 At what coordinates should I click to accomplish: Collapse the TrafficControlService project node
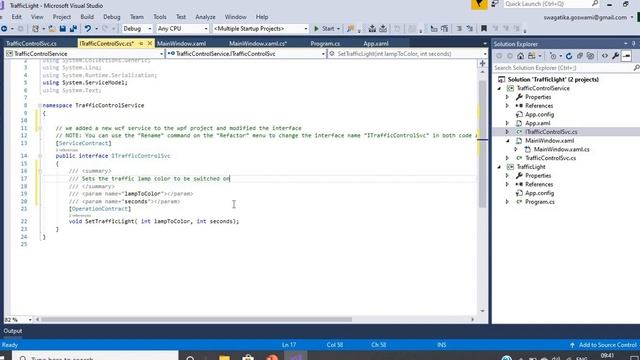499,88
